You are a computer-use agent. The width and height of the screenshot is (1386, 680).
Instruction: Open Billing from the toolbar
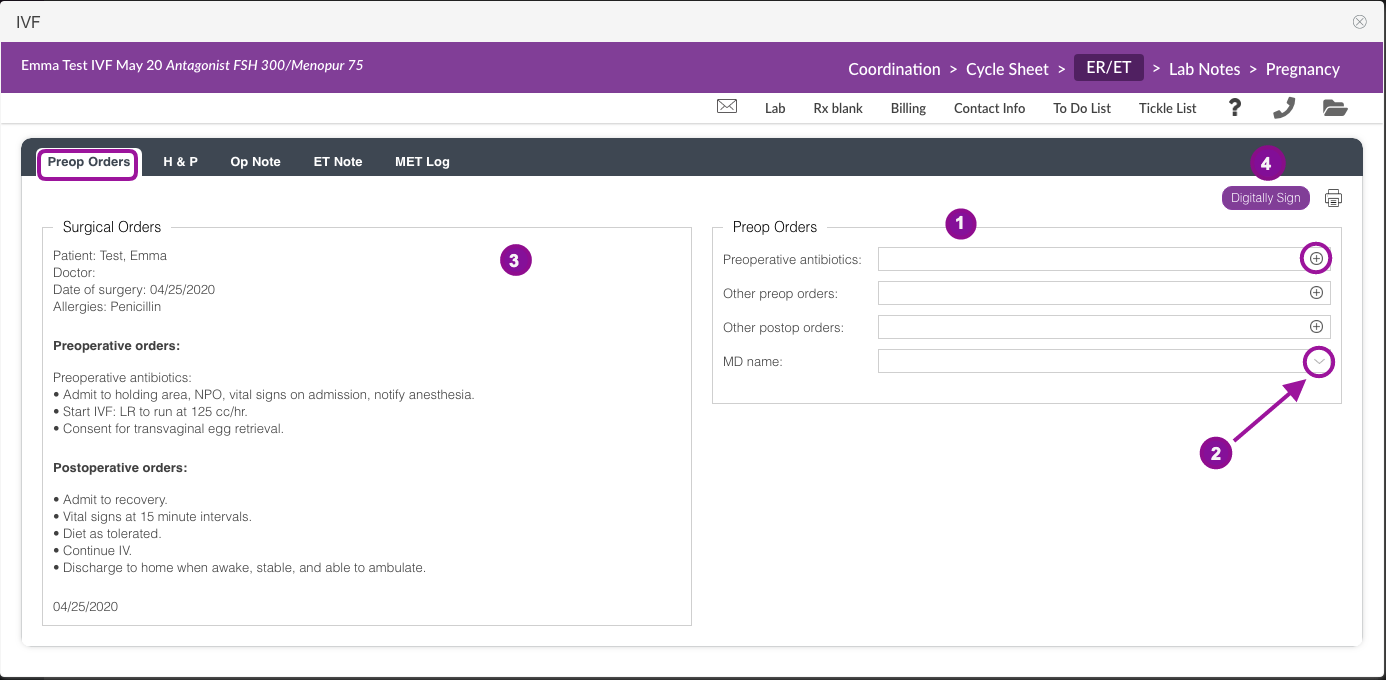[x=908, y=108]
